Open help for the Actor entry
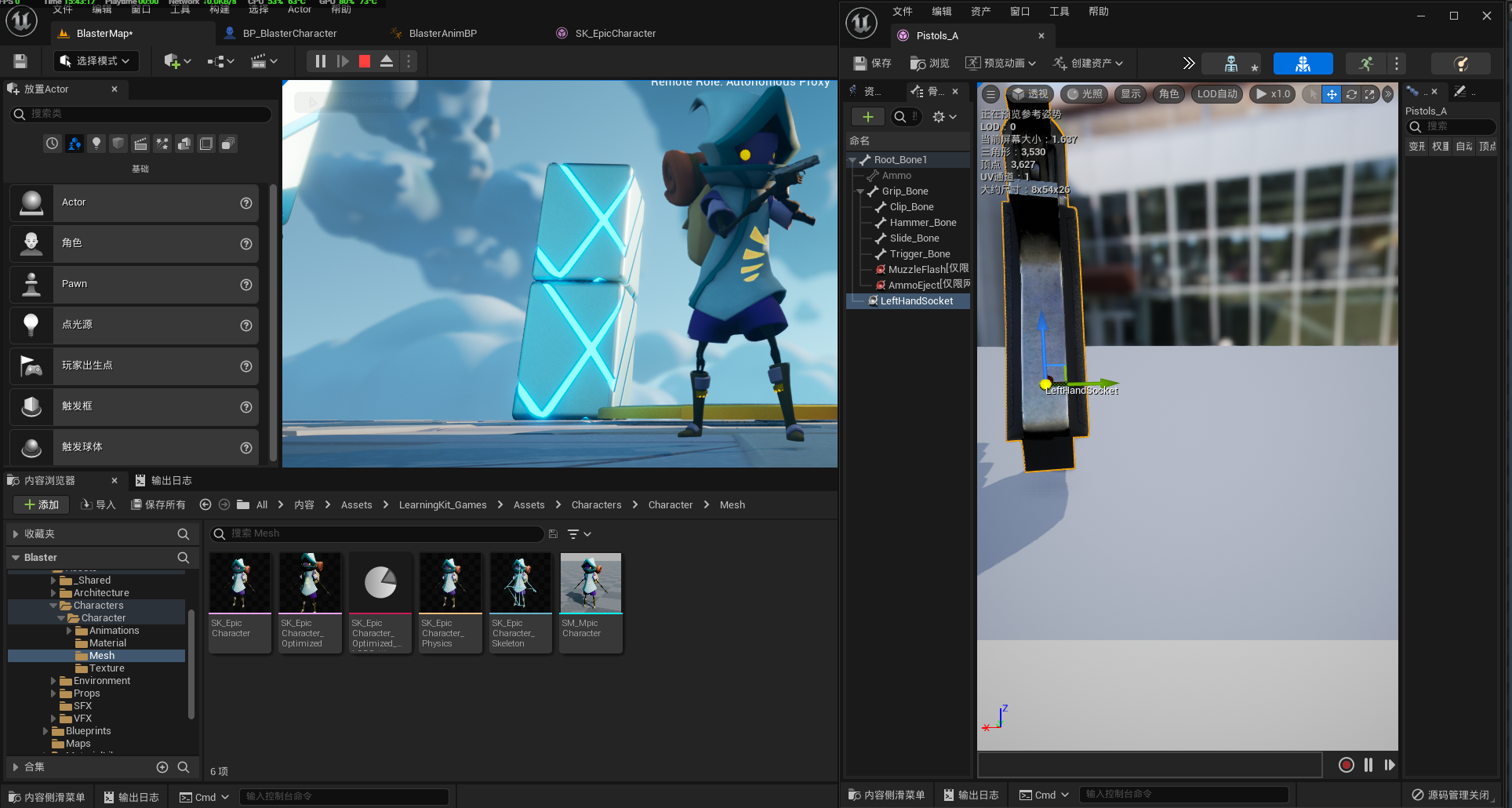Screen dimensions: 1512x808 click(246, 203)
